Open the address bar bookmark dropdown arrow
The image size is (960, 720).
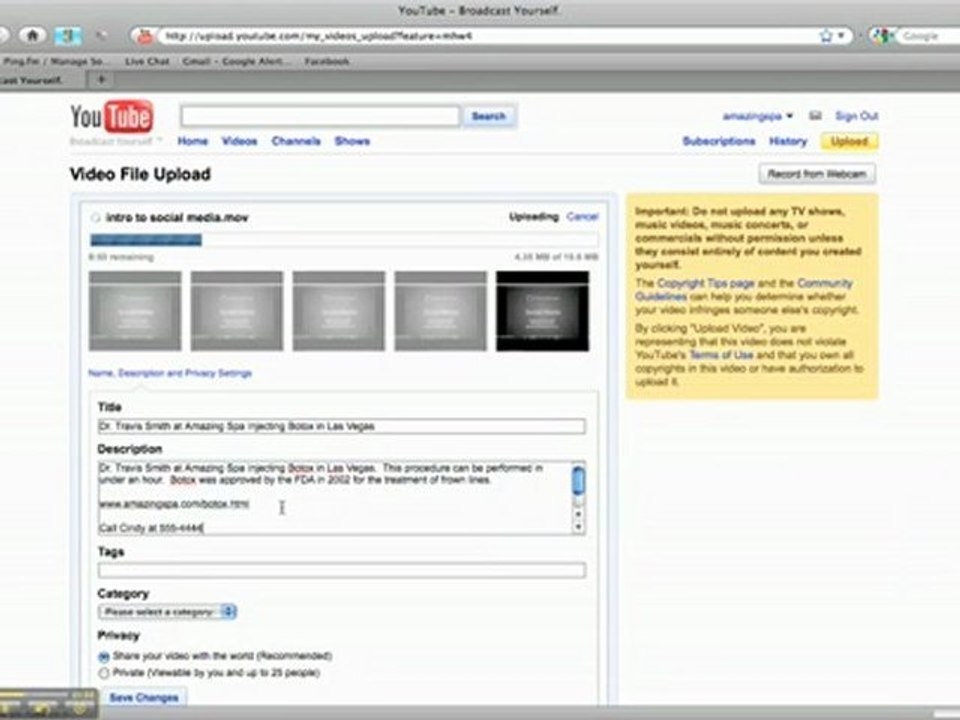click(x=841, y=36)
